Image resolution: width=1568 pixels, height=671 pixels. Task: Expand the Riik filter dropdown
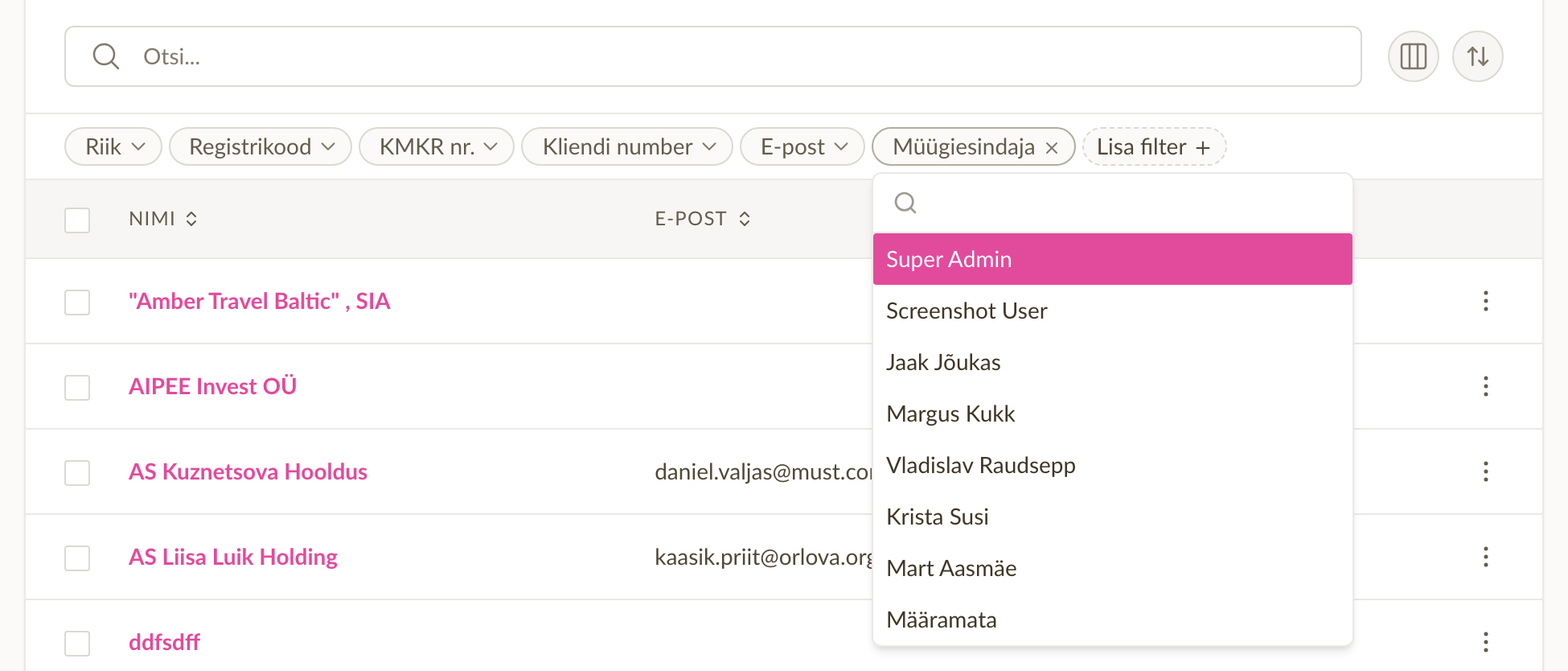(x=113, y=146)
